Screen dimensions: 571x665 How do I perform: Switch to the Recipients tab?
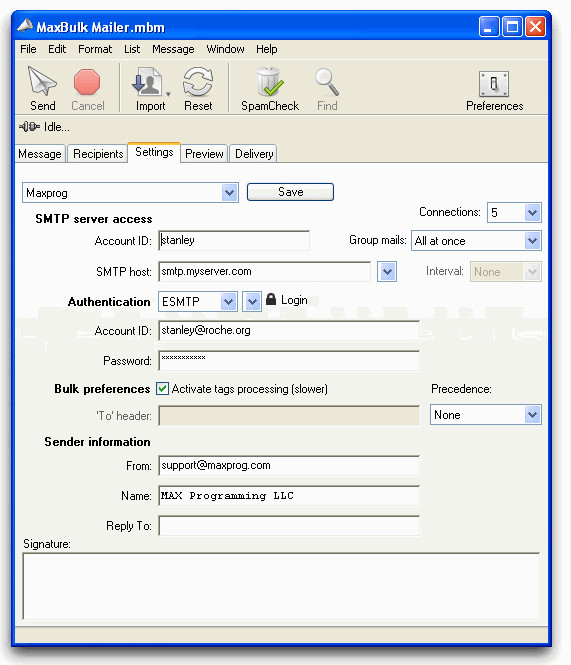click(98, 154)
